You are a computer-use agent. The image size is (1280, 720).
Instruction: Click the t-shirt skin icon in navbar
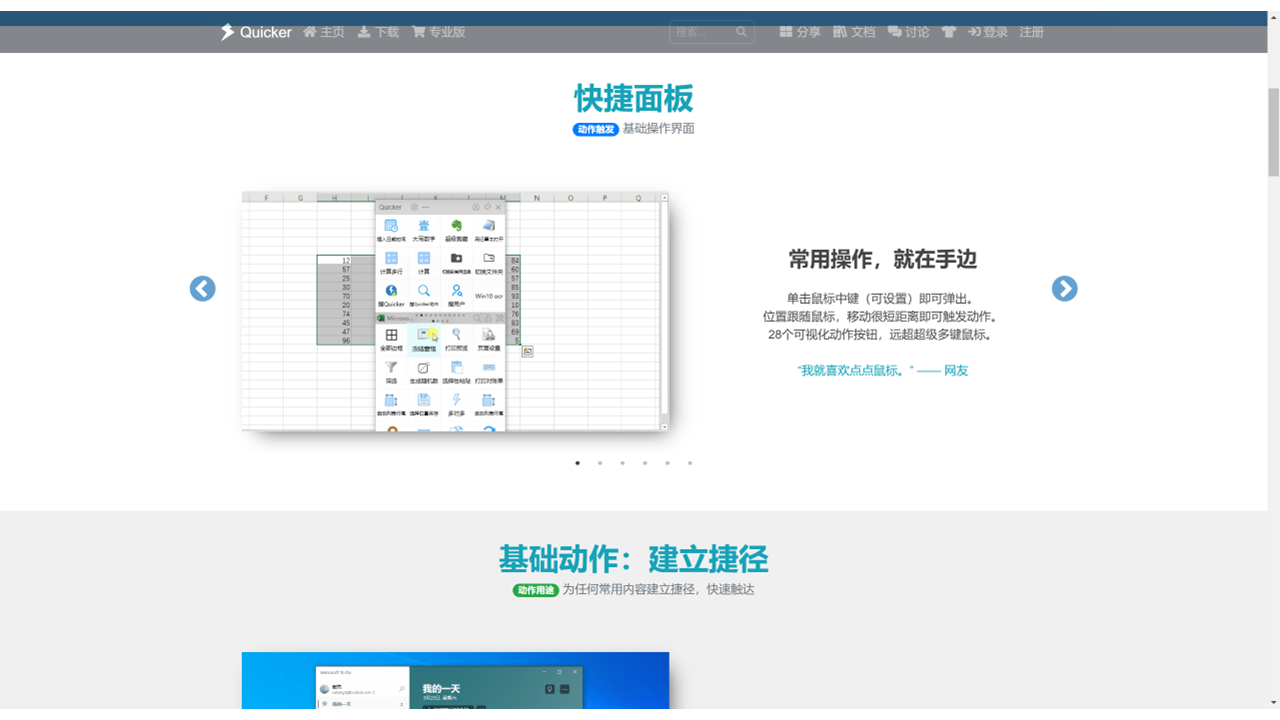tap(949, 32)
